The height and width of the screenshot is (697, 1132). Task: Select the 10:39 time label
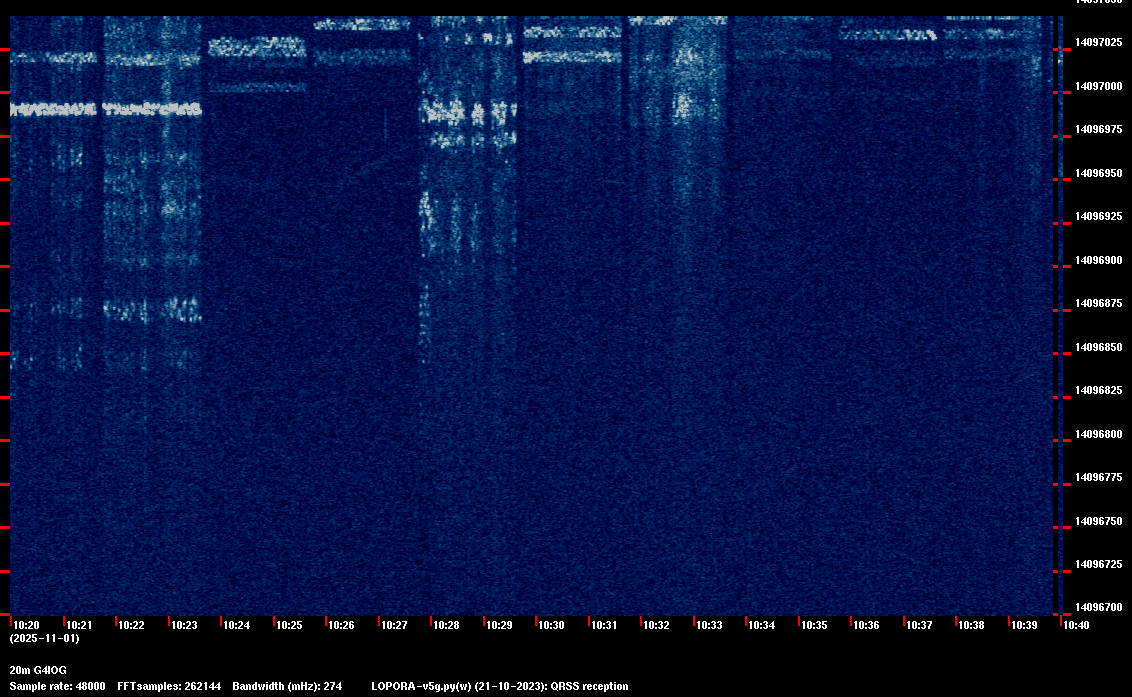click(x=1024, y=625)
